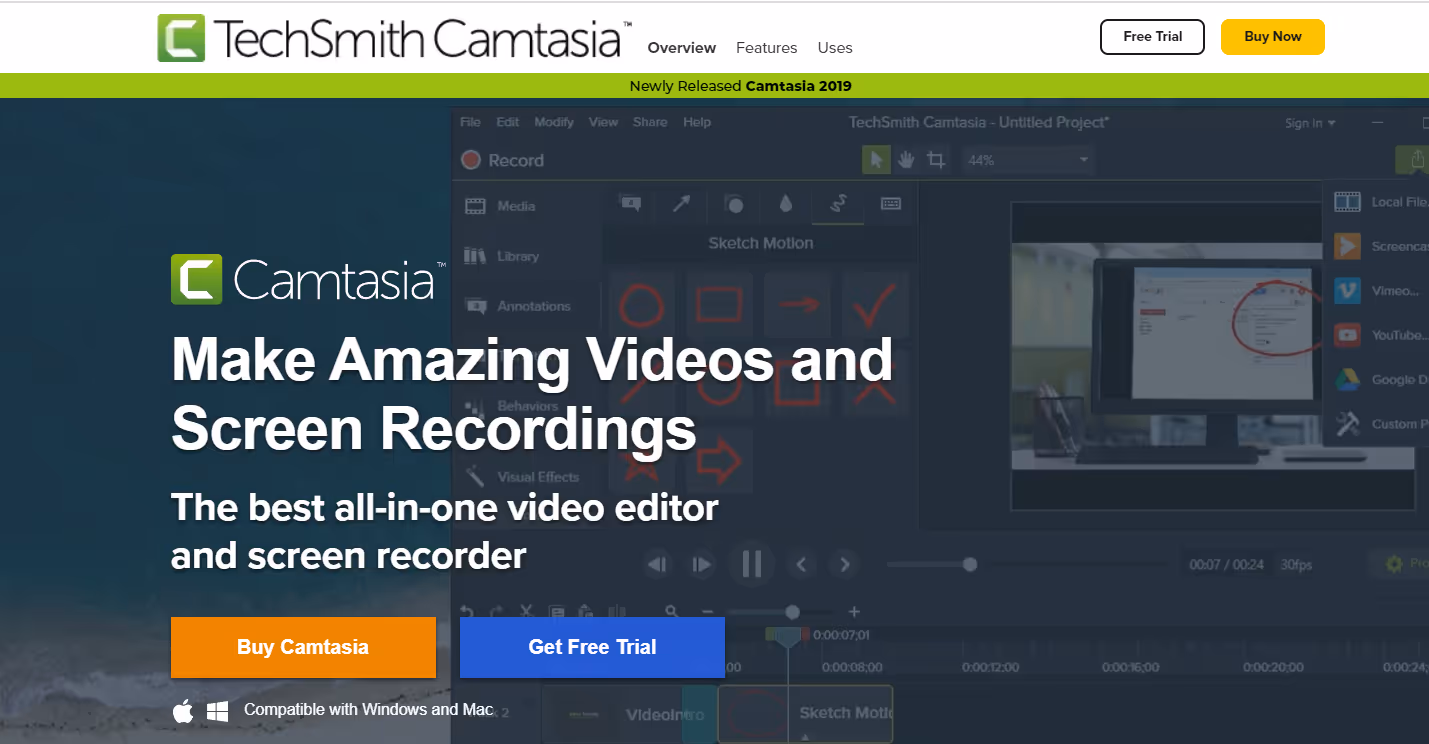Click the timeline playhead marker
Viewport: 1429px width, 744px height.
pyautogui.click(x=788, y=636)
